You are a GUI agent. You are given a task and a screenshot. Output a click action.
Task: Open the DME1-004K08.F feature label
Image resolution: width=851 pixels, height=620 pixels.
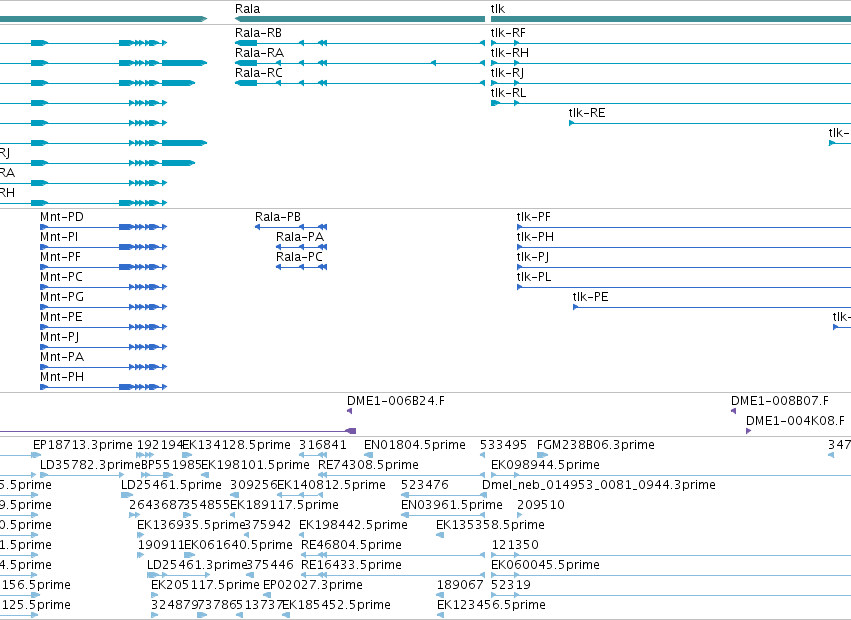(x=795, y=421)
